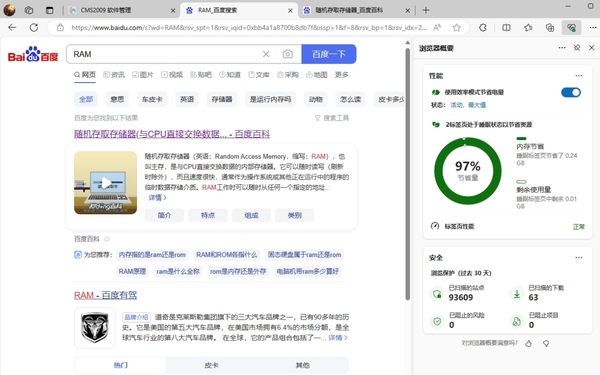The height and width of the screenshot is (375, 600).
Task: Add this page to favorites star icon
Action: tap(456, 28)
